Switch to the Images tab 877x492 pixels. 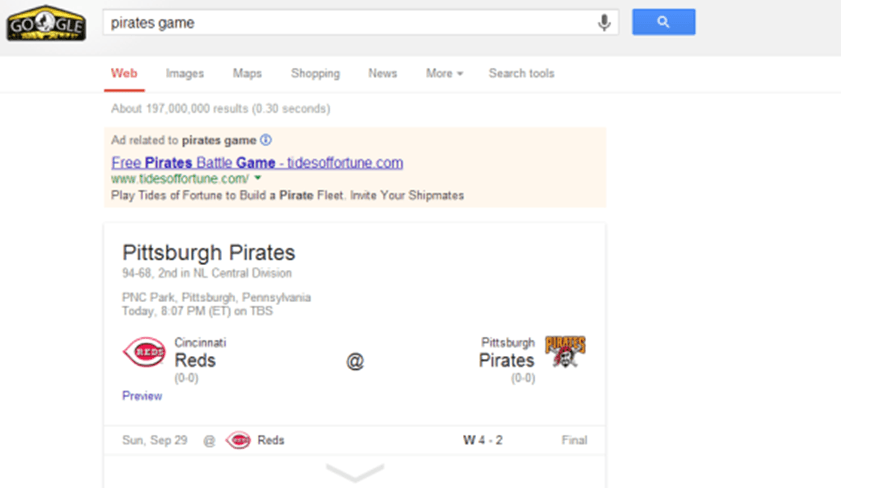(185, 73)
